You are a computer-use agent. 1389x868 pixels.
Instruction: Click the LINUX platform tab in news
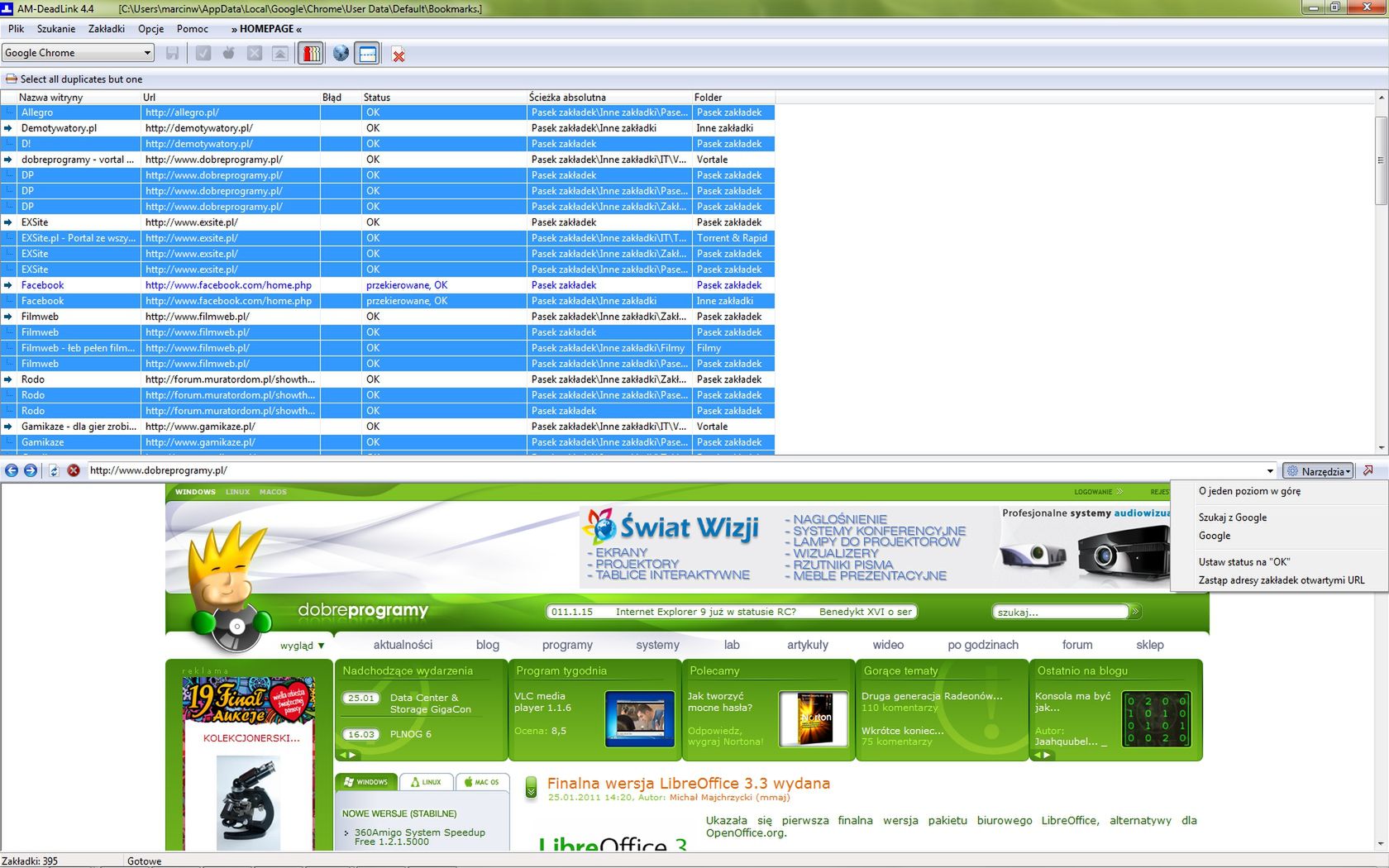click(x=426, y=781)
